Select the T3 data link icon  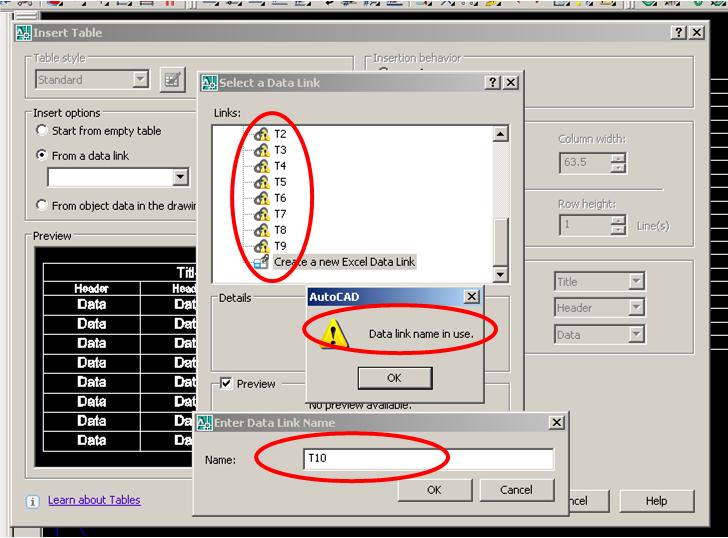[x=262, y=150]
